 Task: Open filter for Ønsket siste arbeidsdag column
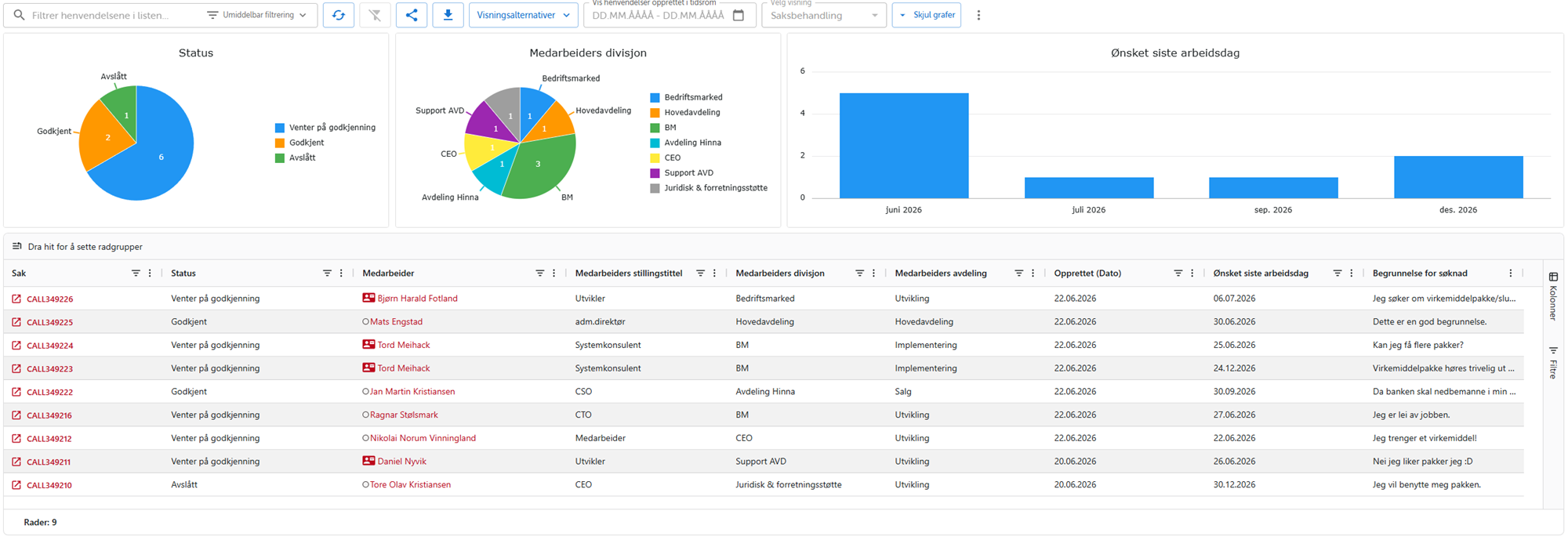pos(1337,273)
